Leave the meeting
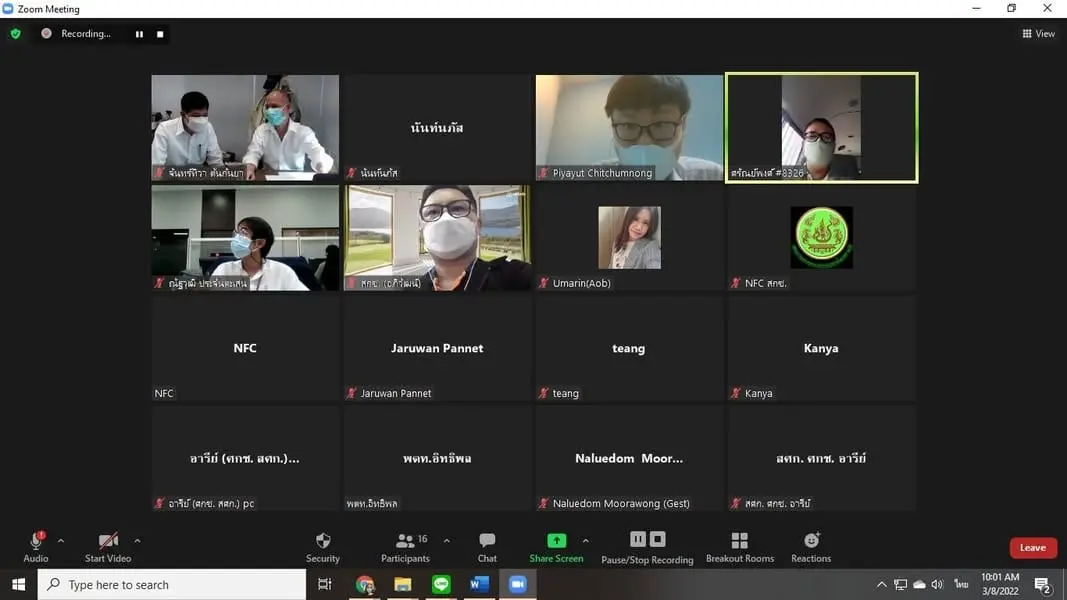1067x600 pixels. pyautogui.click(x=1033, y=548)
